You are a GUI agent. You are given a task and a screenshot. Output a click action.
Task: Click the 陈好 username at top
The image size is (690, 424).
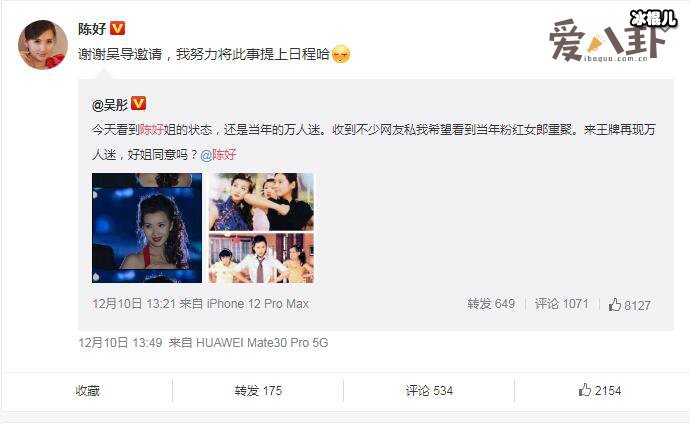point(92,29)
